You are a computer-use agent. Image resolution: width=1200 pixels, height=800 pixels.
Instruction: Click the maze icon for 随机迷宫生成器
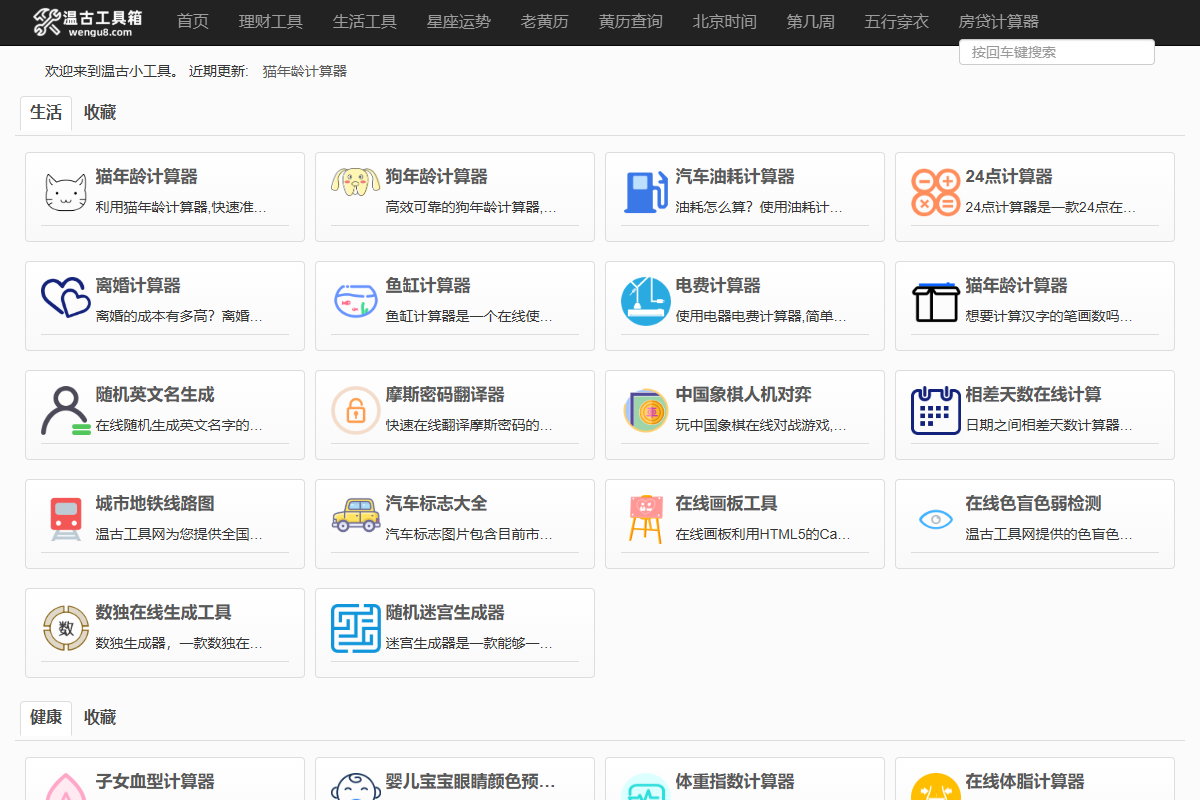[354, 628]
